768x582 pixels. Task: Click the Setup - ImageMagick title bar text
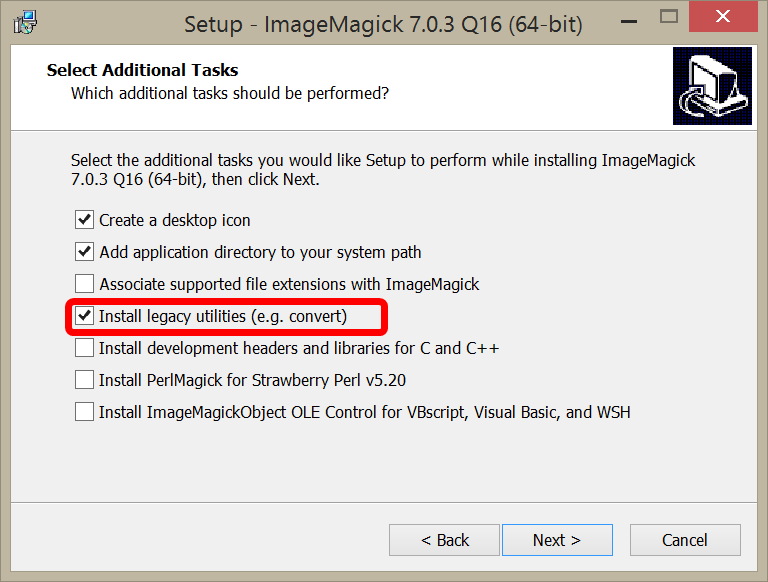[384, 24]
